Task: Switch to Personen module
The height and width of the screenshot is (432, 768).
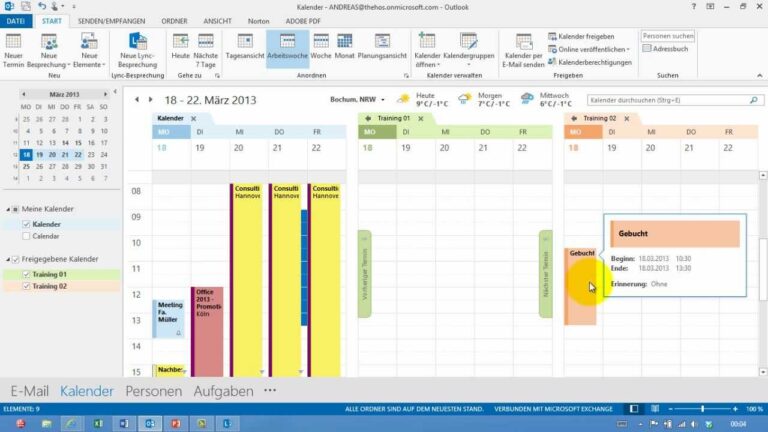Action: click(153, 391)
